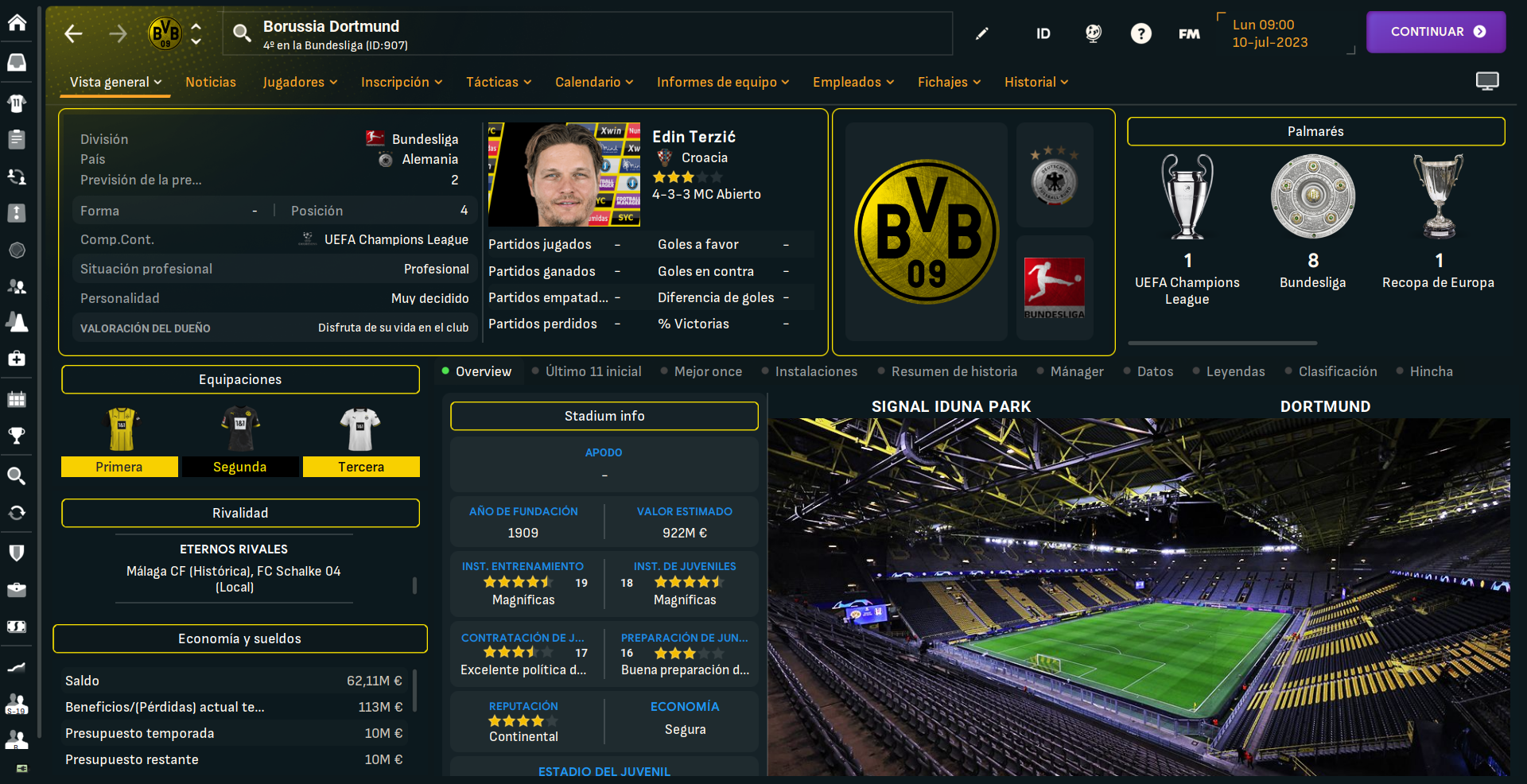Click the FM menu icon
Image resolution: width=1527 pixels, height=784 pixels.
(1189, 33)
